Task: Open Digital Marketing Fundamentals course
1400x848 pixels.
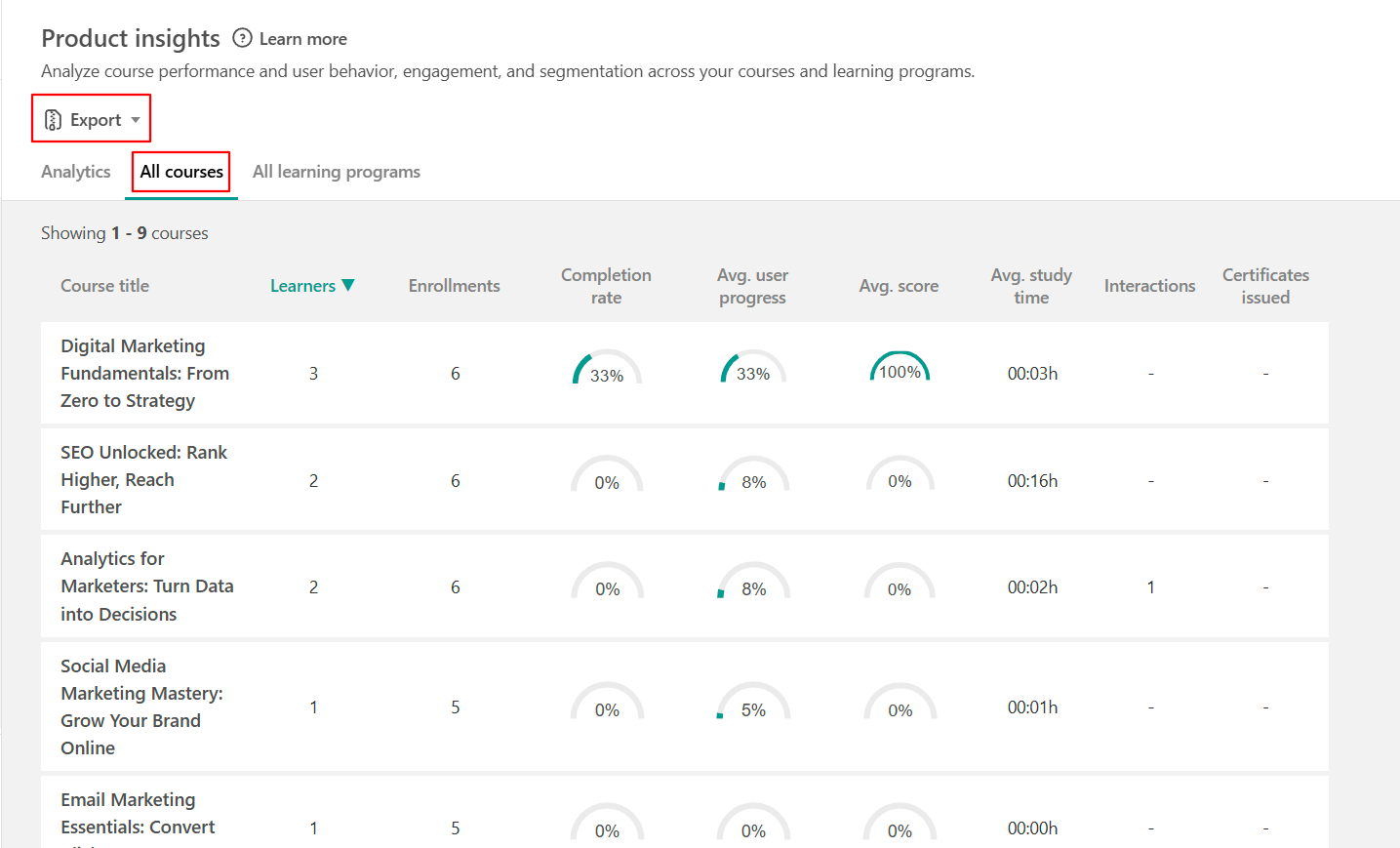Action: [145, 373]
